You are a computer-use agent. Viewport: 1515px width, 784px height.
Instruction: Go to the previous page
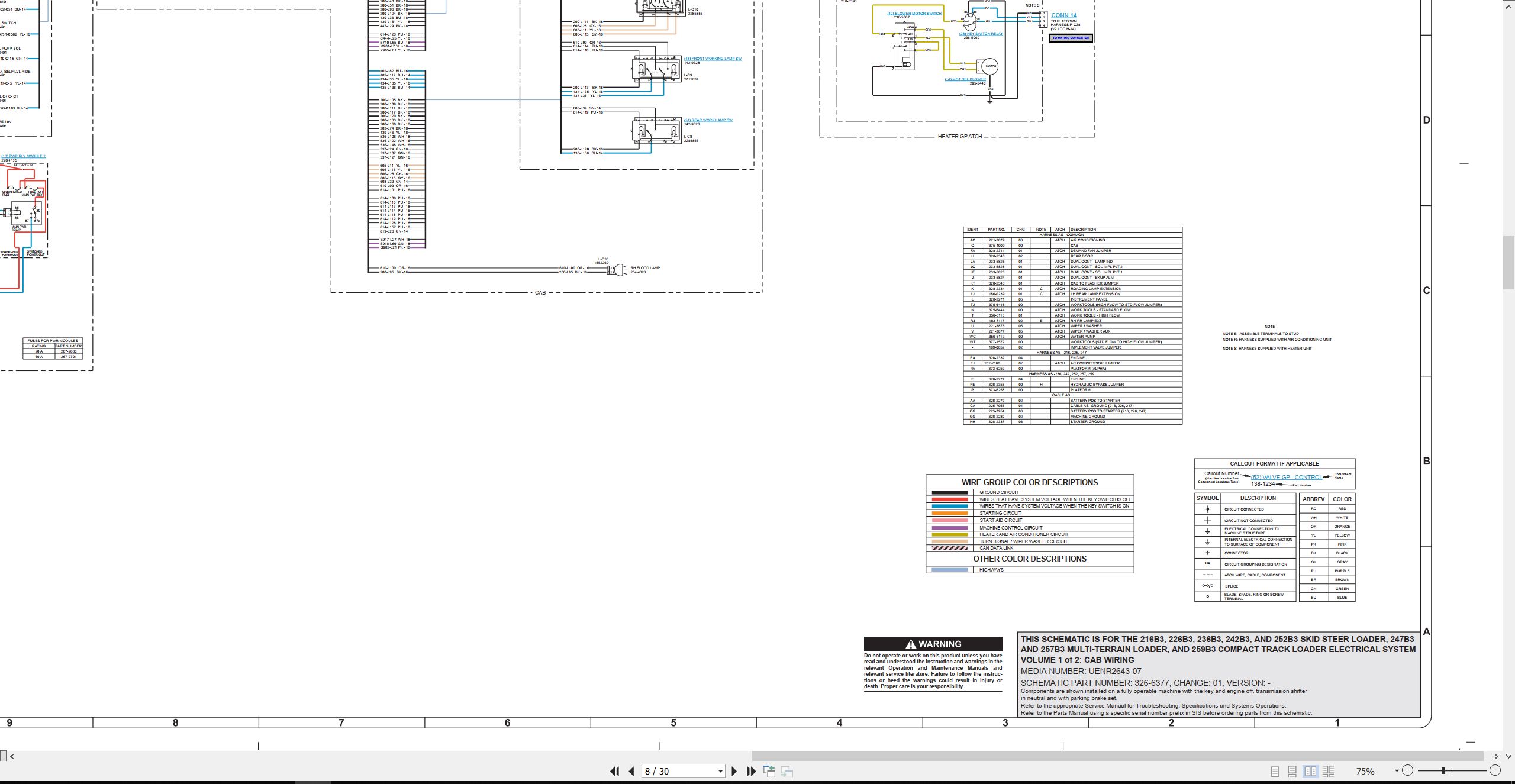(x=631, y=771)
